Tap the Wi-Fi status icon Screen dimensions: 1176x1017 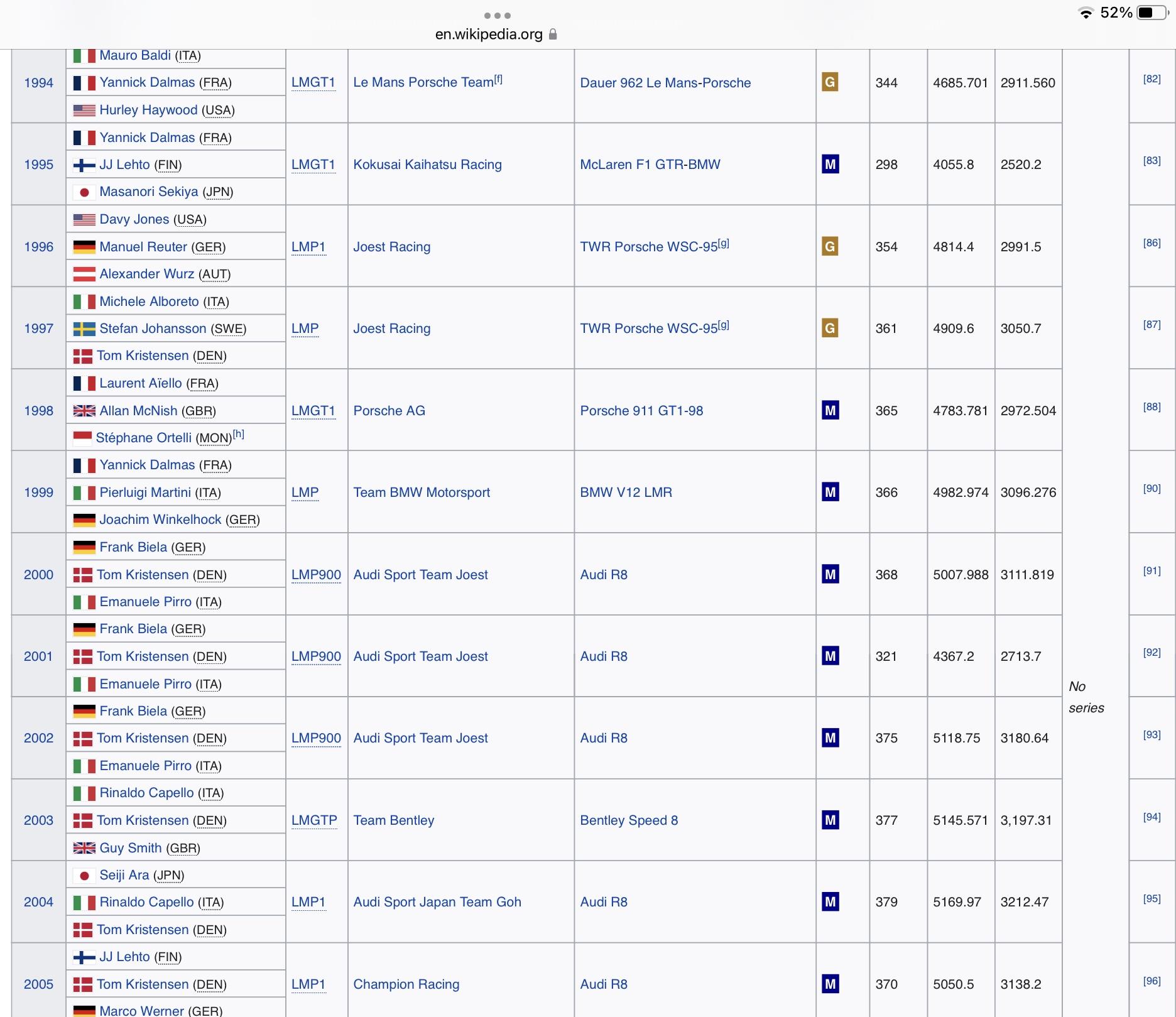click(1086, 13)
